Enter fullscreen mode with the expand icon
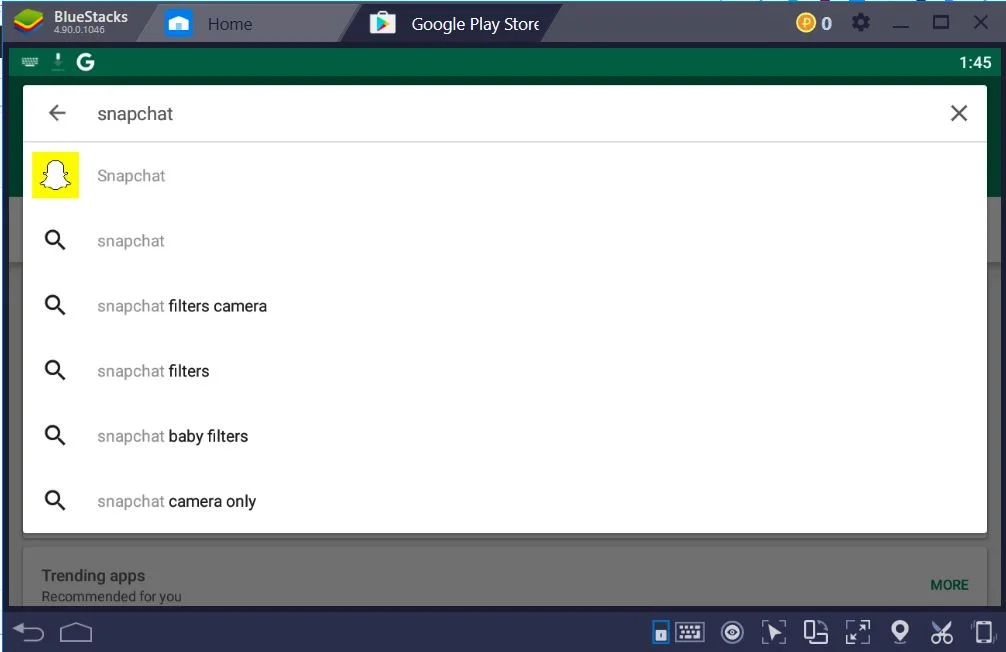Image resolution: width=1006 pixels, height=652 pixels. (858, 632)
